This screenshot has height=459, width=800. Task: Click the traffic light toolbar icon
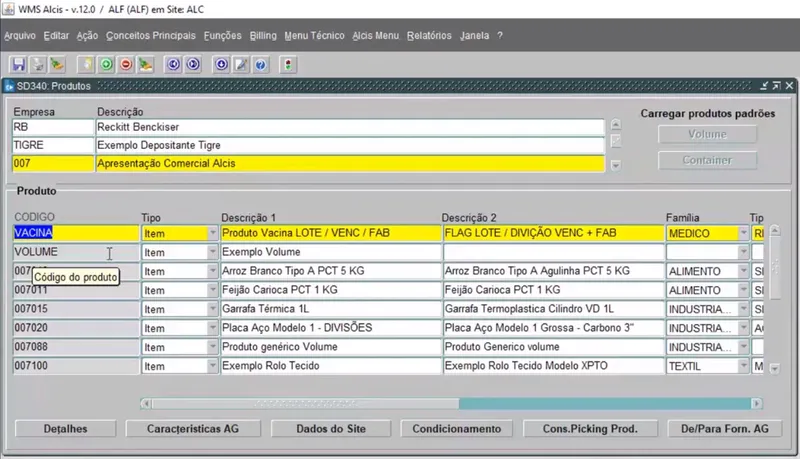coord(288,65)
